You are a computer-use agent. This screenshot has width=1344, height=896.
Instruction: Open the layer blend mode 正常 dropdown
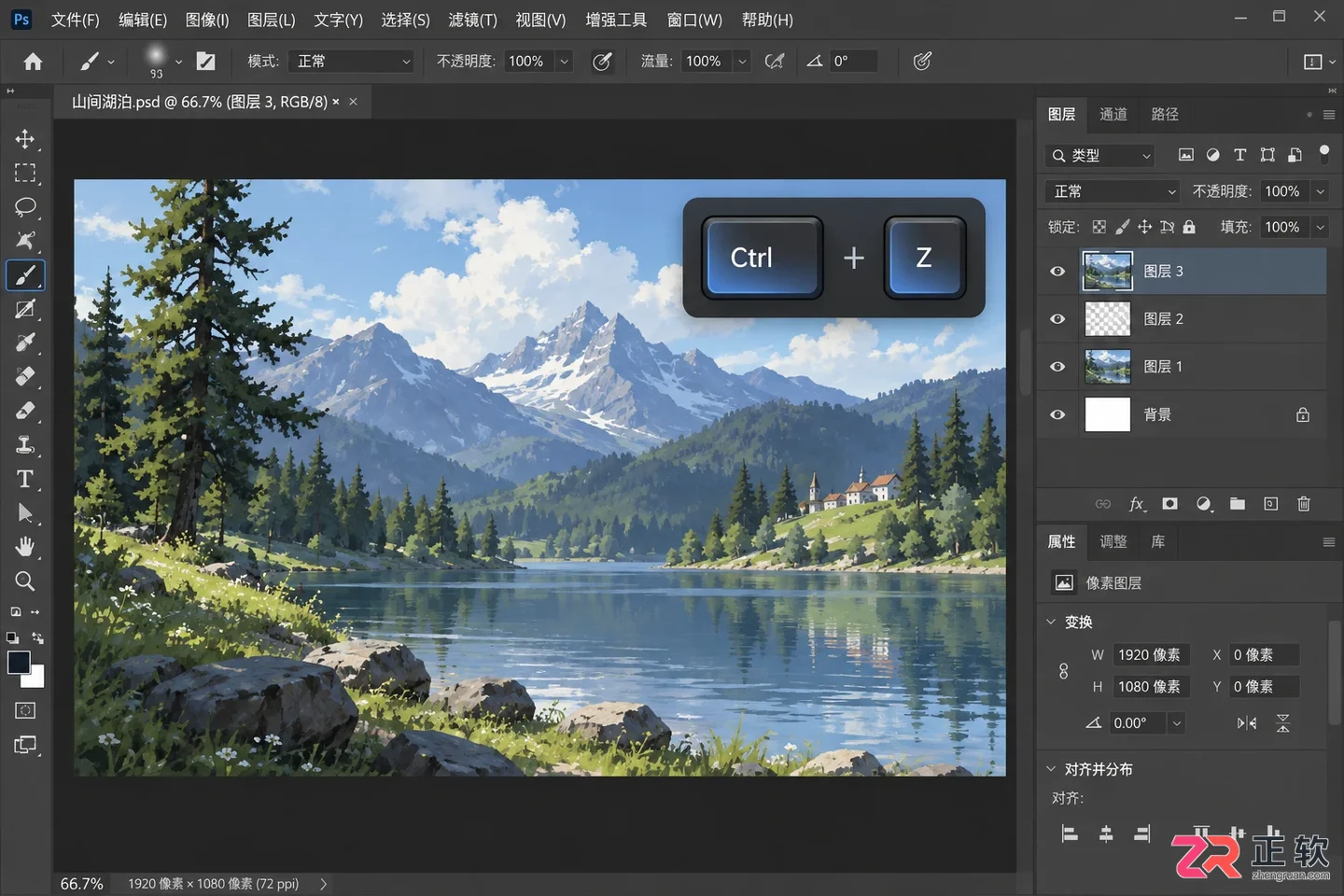click(x=1113, y=191)
